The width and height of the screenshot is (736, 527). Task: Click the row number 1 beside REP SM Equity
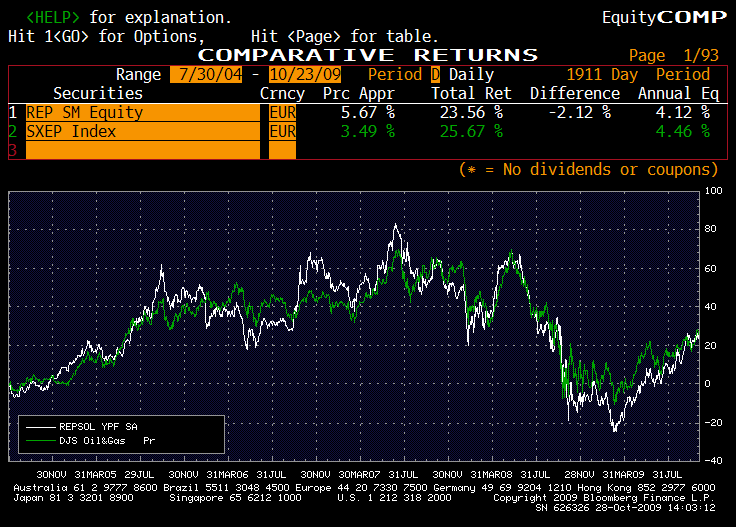point(13,113)
